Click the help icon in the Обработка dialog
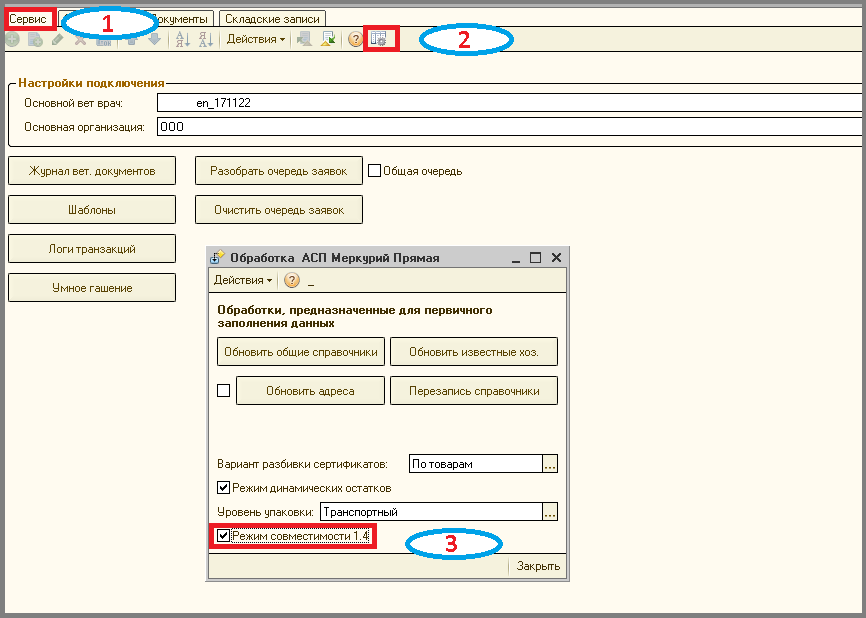 tap(292, 280)
